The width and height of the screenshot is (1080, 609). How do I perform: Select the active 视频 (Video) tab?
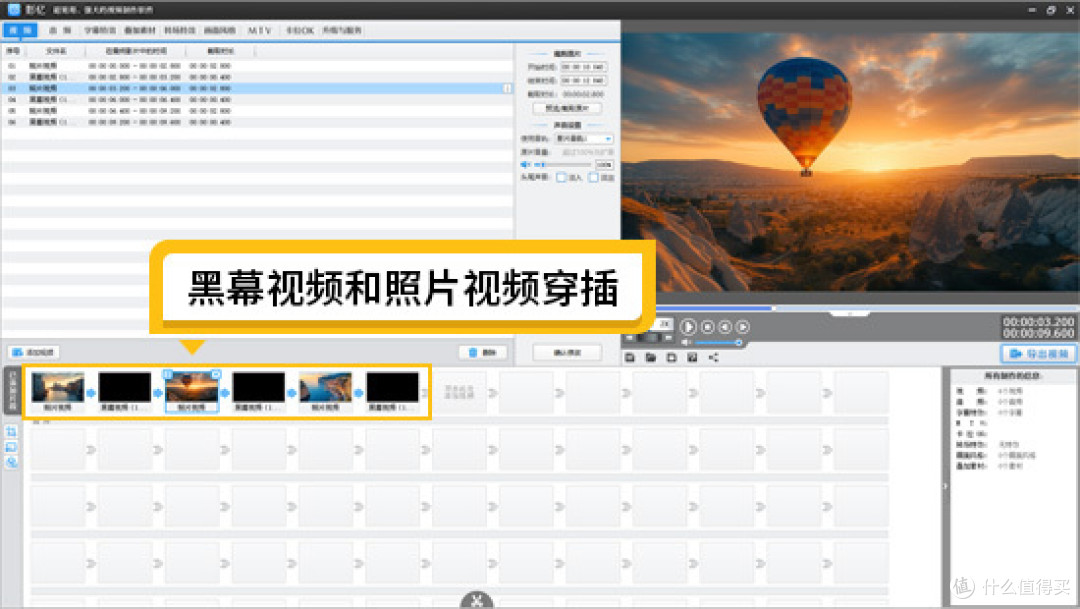click(20, 30)
